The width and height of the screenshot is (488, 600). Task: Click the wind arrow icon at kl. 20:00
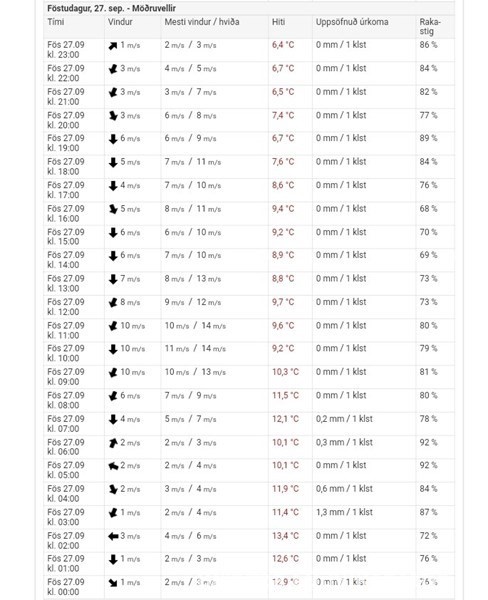pos(113,116)
